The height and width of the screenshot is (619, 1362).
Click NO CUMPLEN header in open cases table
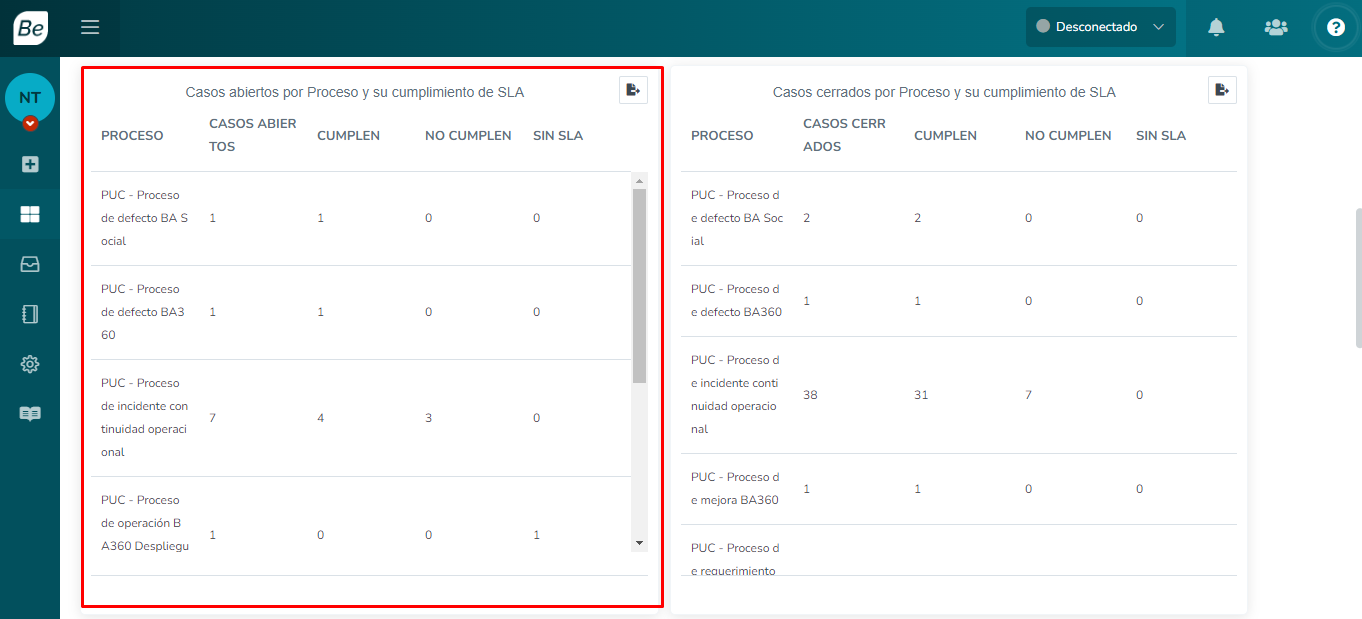point(468,135)
